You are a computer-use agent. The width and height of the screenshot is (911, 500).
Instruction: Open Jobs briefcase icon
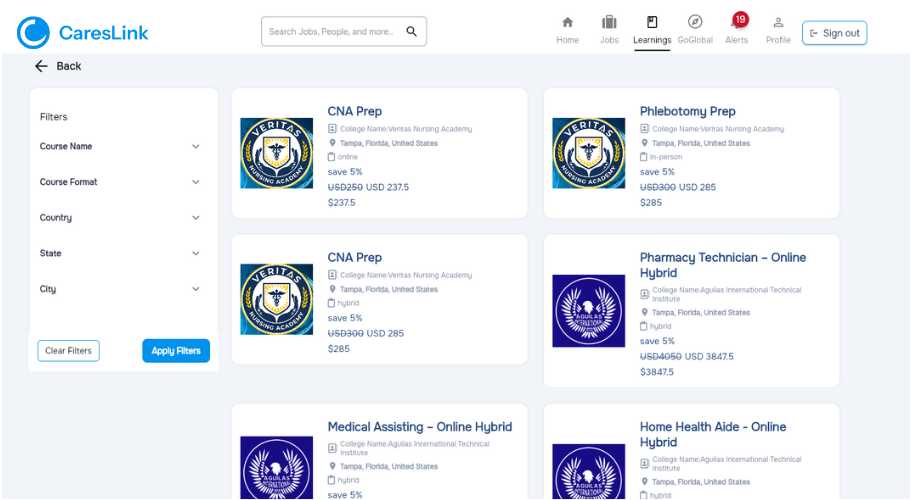click(x=609, y=23)
